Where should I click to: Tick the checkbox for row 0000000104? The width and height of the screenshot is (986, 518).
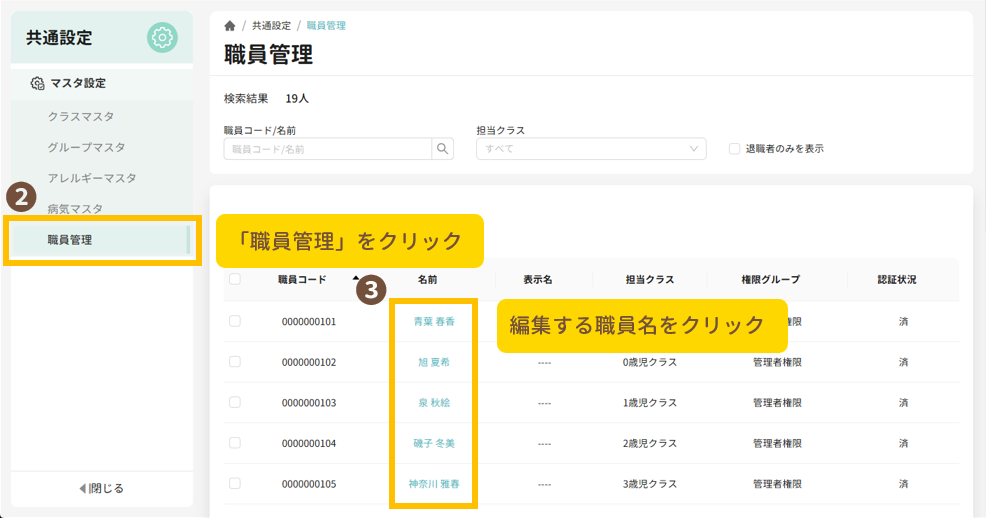[235, 443]
